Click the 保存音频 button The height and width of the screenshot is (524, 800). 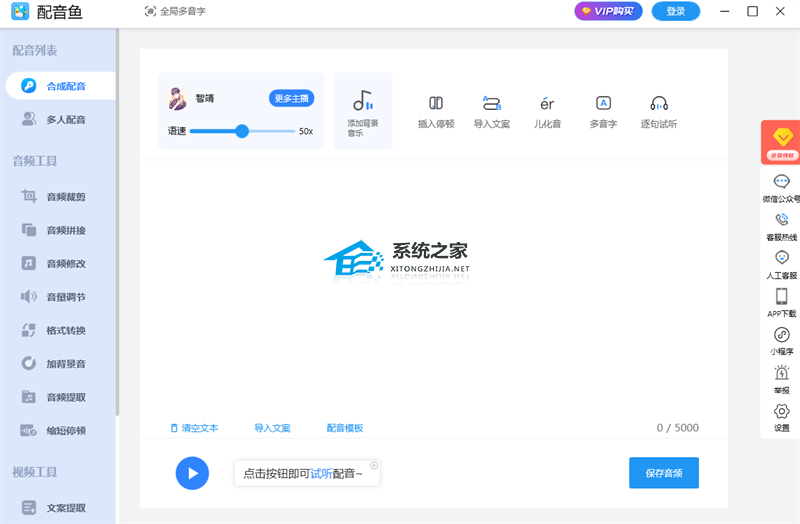pos(664,473)
